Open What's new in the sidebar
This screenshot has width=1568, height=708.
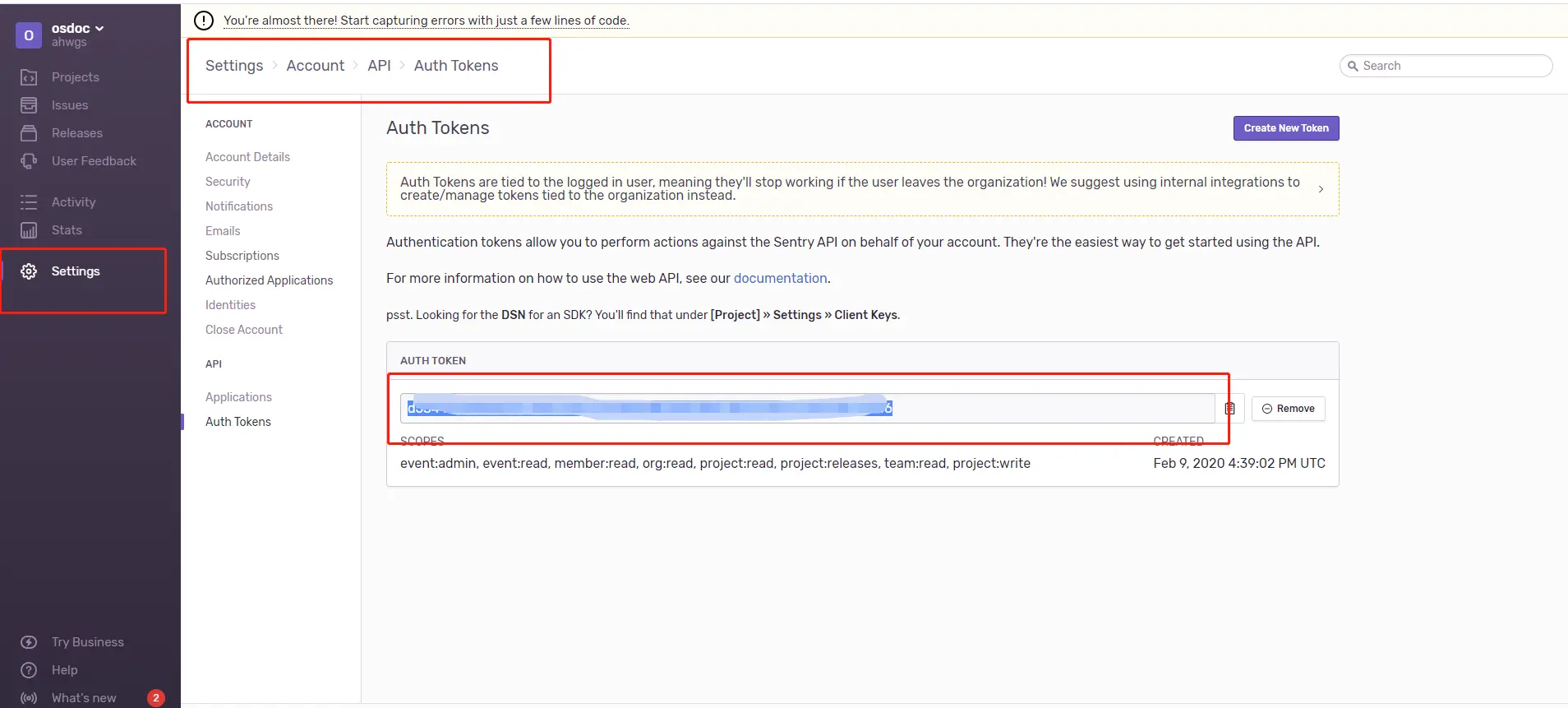(84, 698)
